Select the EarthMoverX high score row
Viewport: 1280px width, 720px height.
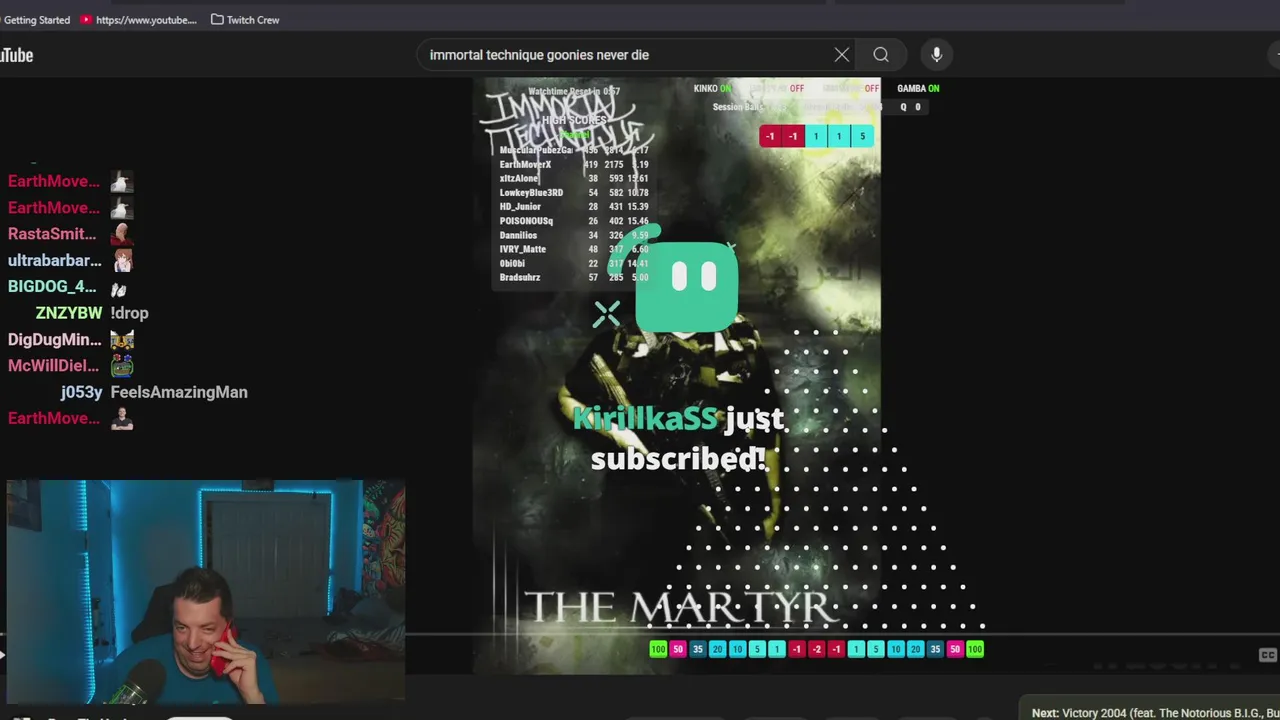click(x=574, y=165)
